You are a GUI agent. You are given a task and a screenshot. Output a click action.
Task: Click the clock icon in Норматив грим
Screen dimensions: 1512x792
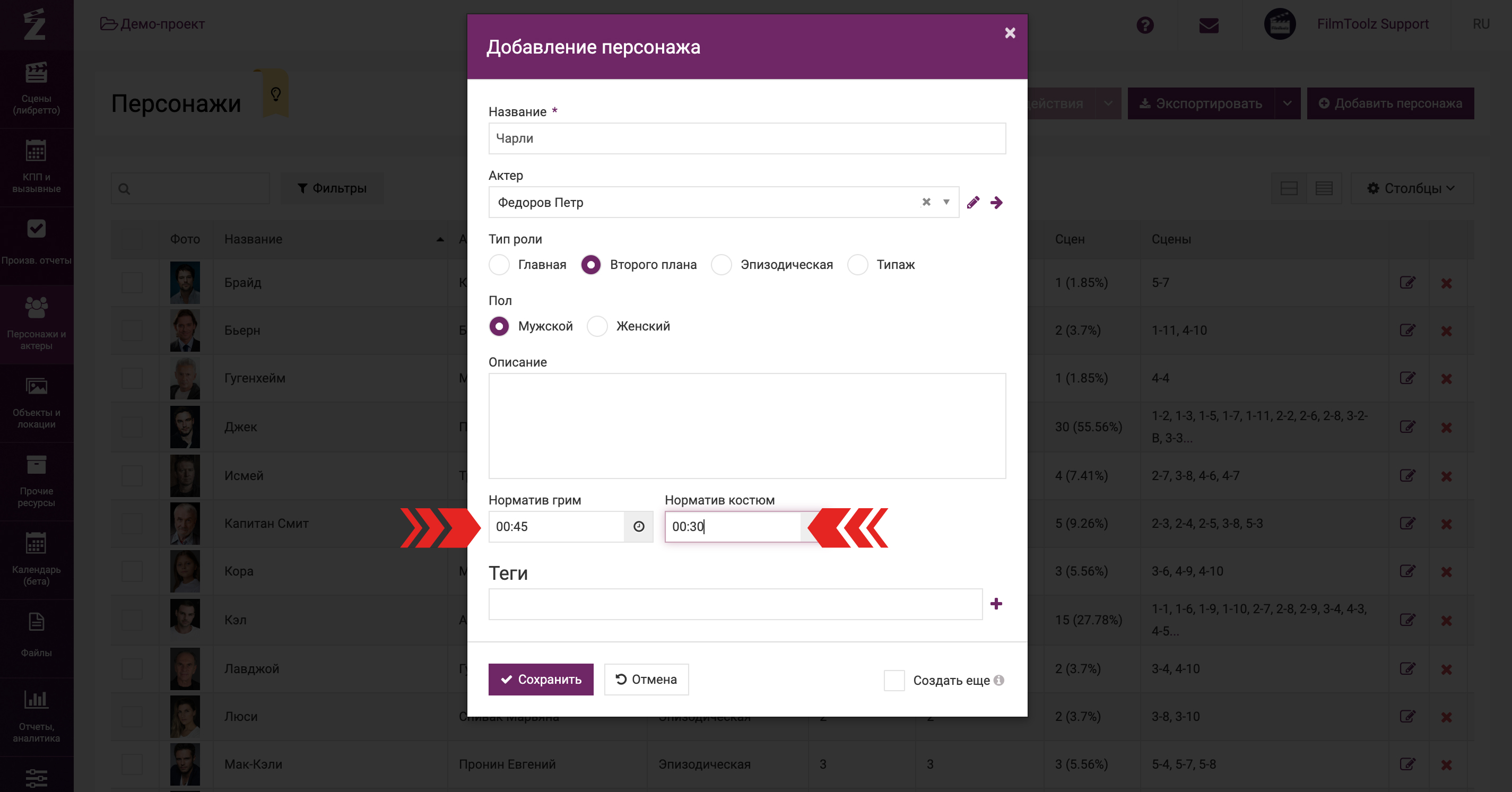[x=639, y=527]
